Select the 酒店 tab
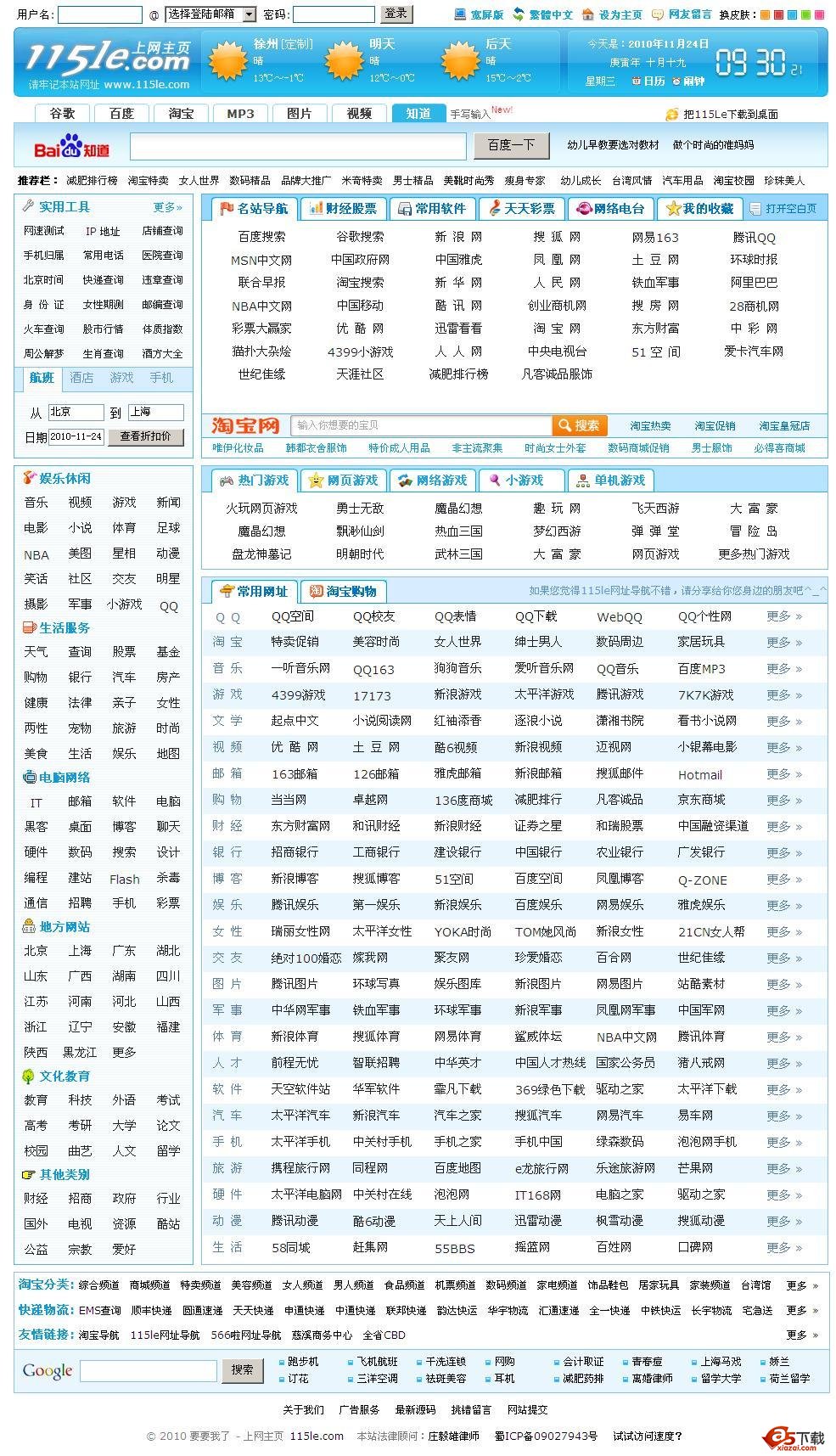Viewport: 836px width, 1456px height. tap(81, 378)
